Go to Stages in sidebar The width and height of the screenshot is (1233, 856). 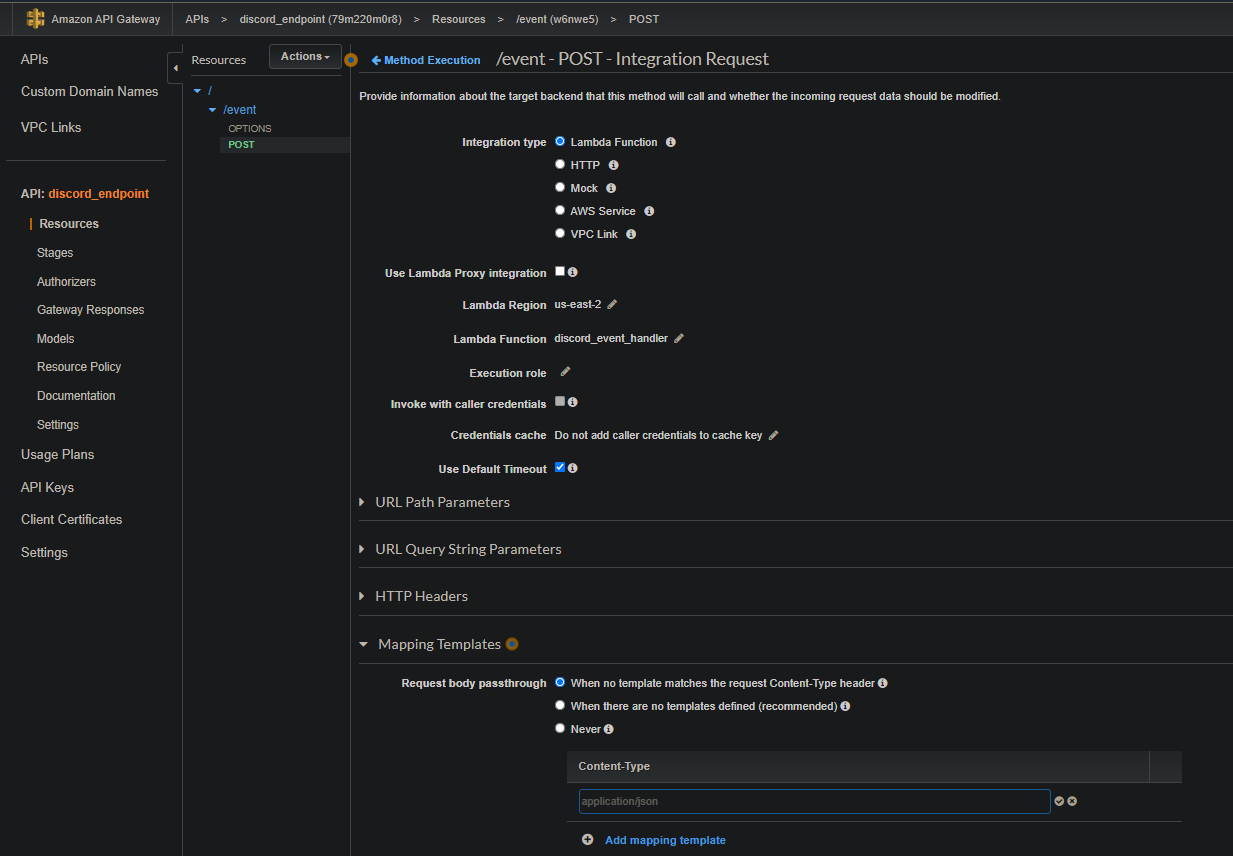tap(55, 253)
